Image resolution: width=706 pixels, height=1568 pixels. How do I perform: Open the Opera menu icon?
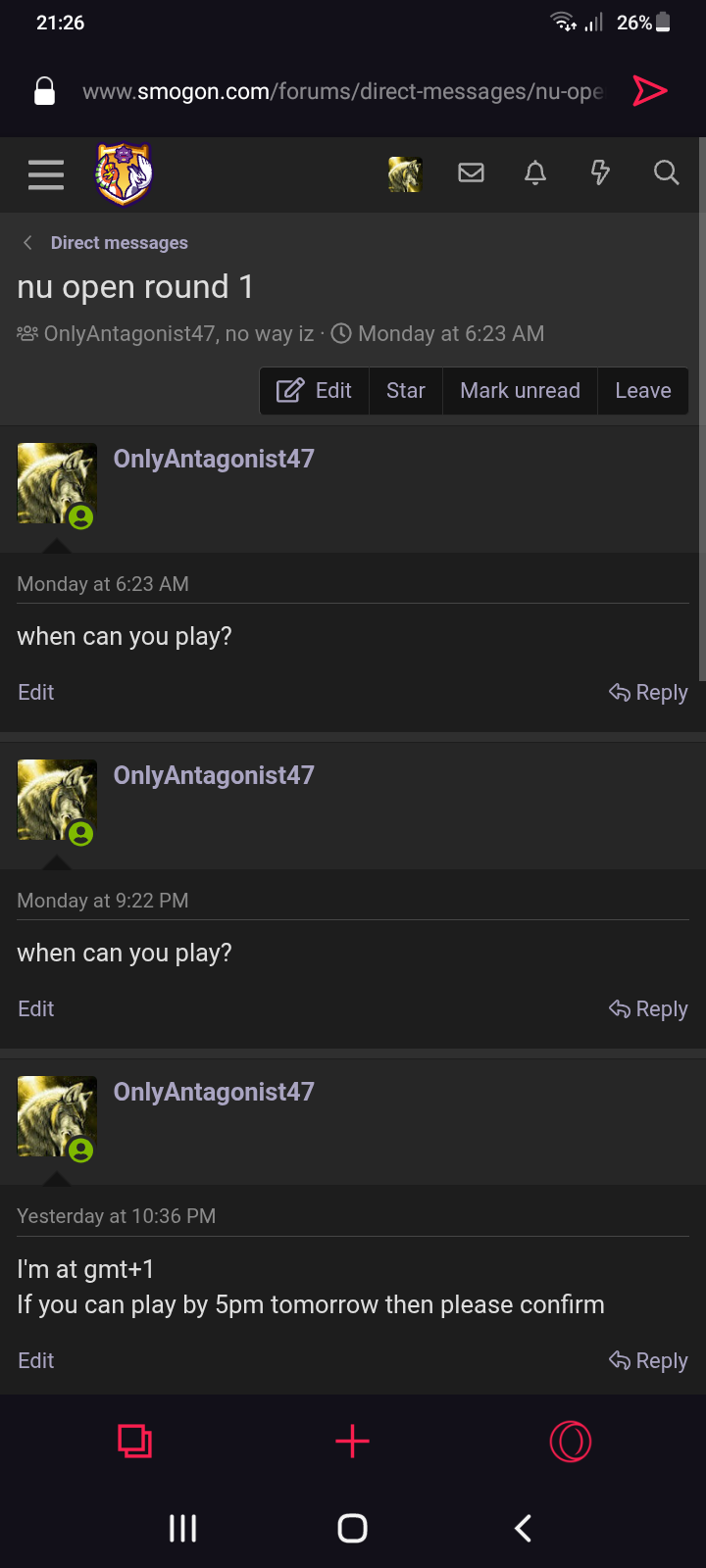point(571,1442)
